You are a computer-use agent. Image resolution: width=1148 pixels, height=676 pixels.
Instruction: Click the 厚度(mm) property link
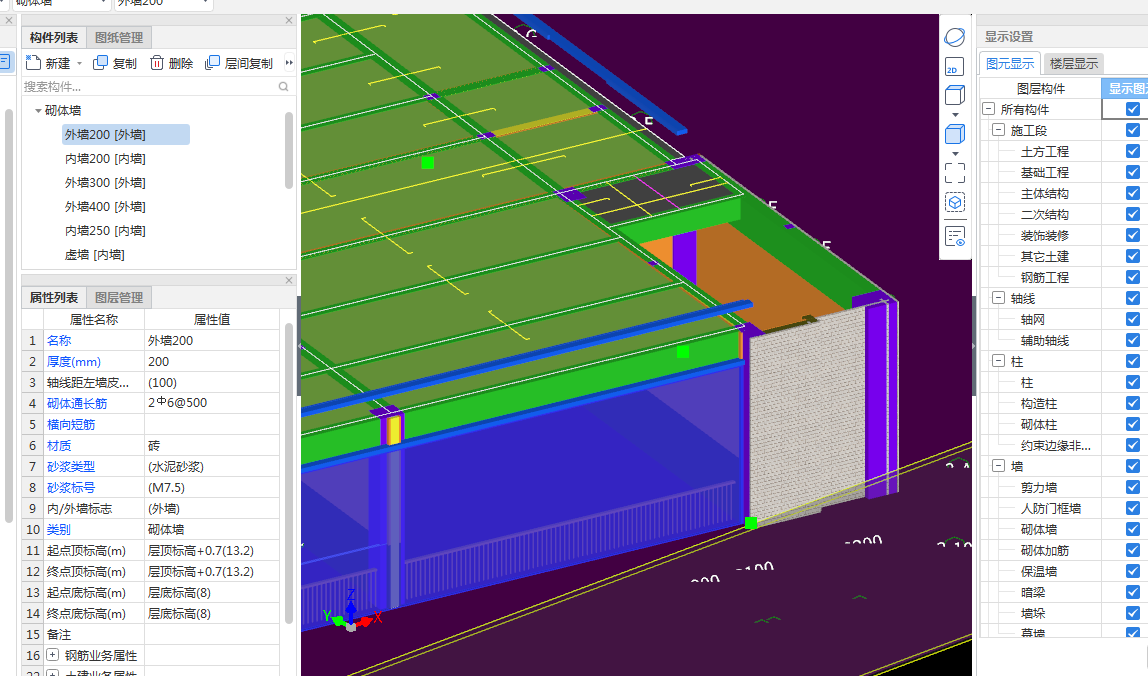74,362
